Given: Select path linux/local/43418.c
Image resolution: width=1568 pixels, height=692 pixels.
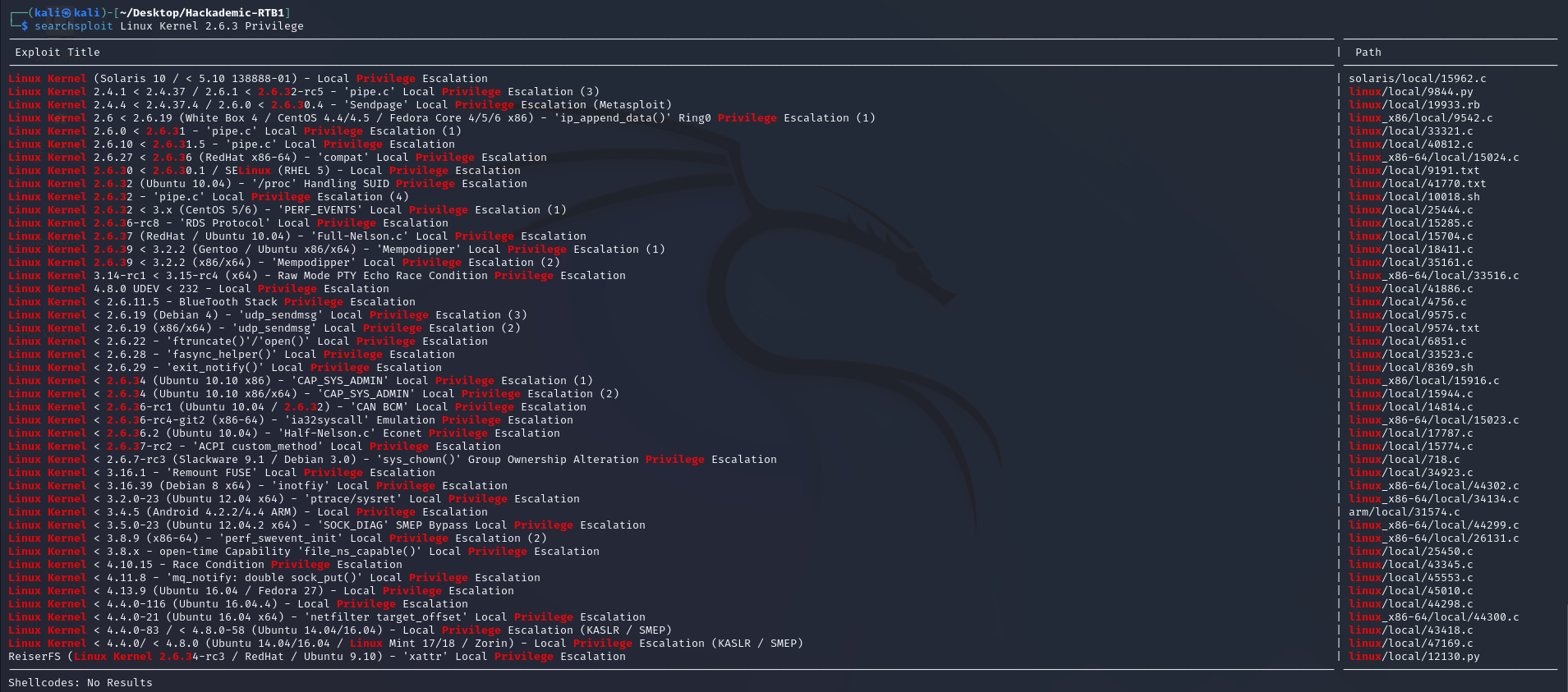Looking at the screenshot, I should [1411, 630].
